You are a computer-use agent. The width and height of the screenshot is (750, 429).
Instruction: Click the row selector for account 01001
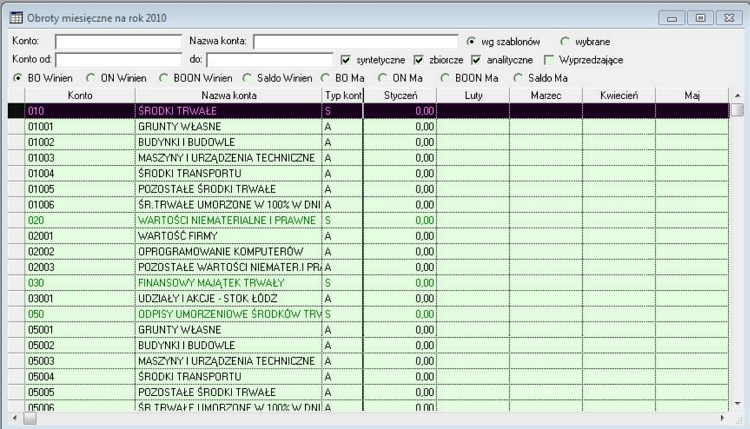click(x=16, y=127)
